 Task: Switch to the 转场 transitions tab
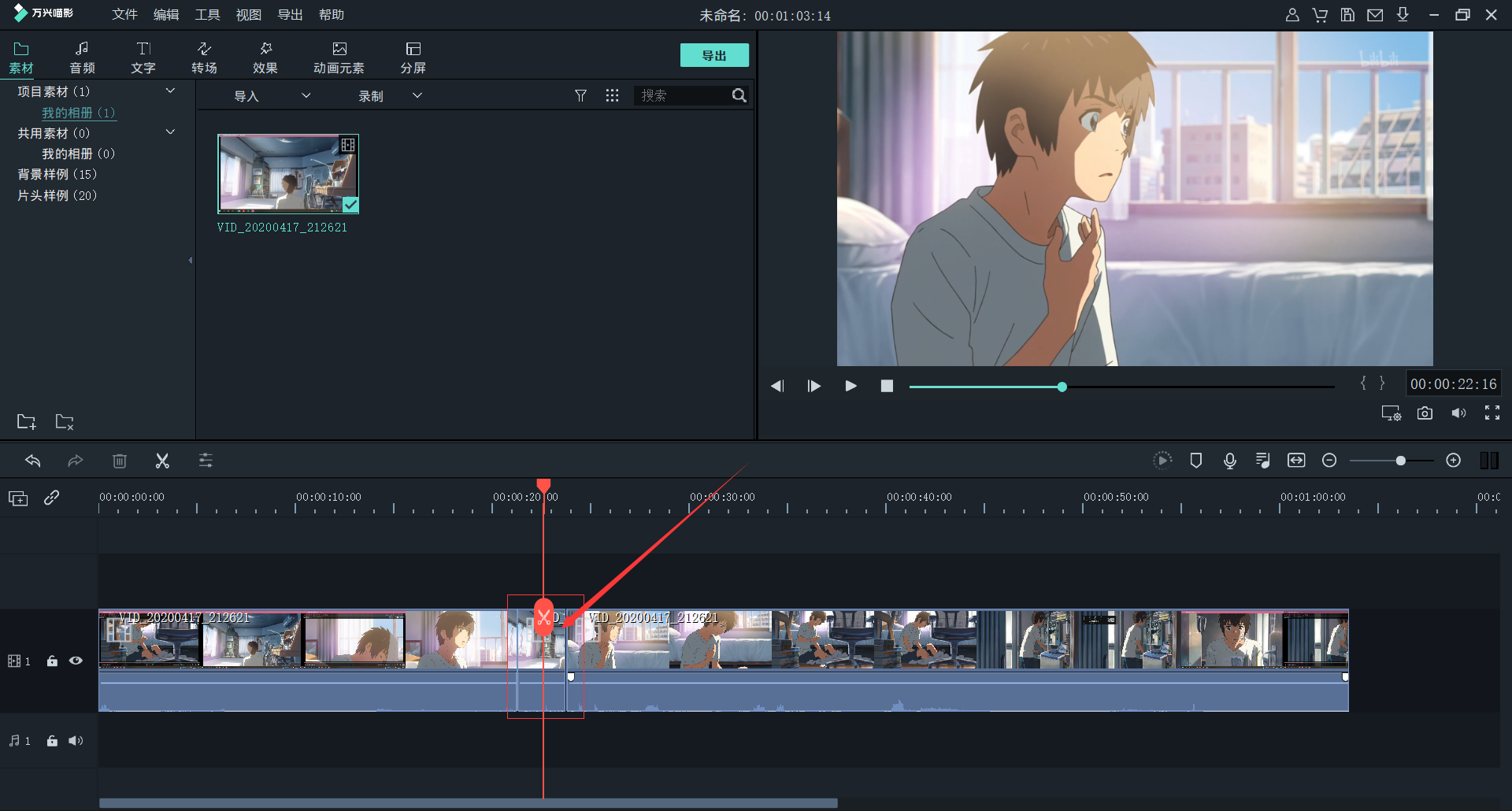pos(204,57)
